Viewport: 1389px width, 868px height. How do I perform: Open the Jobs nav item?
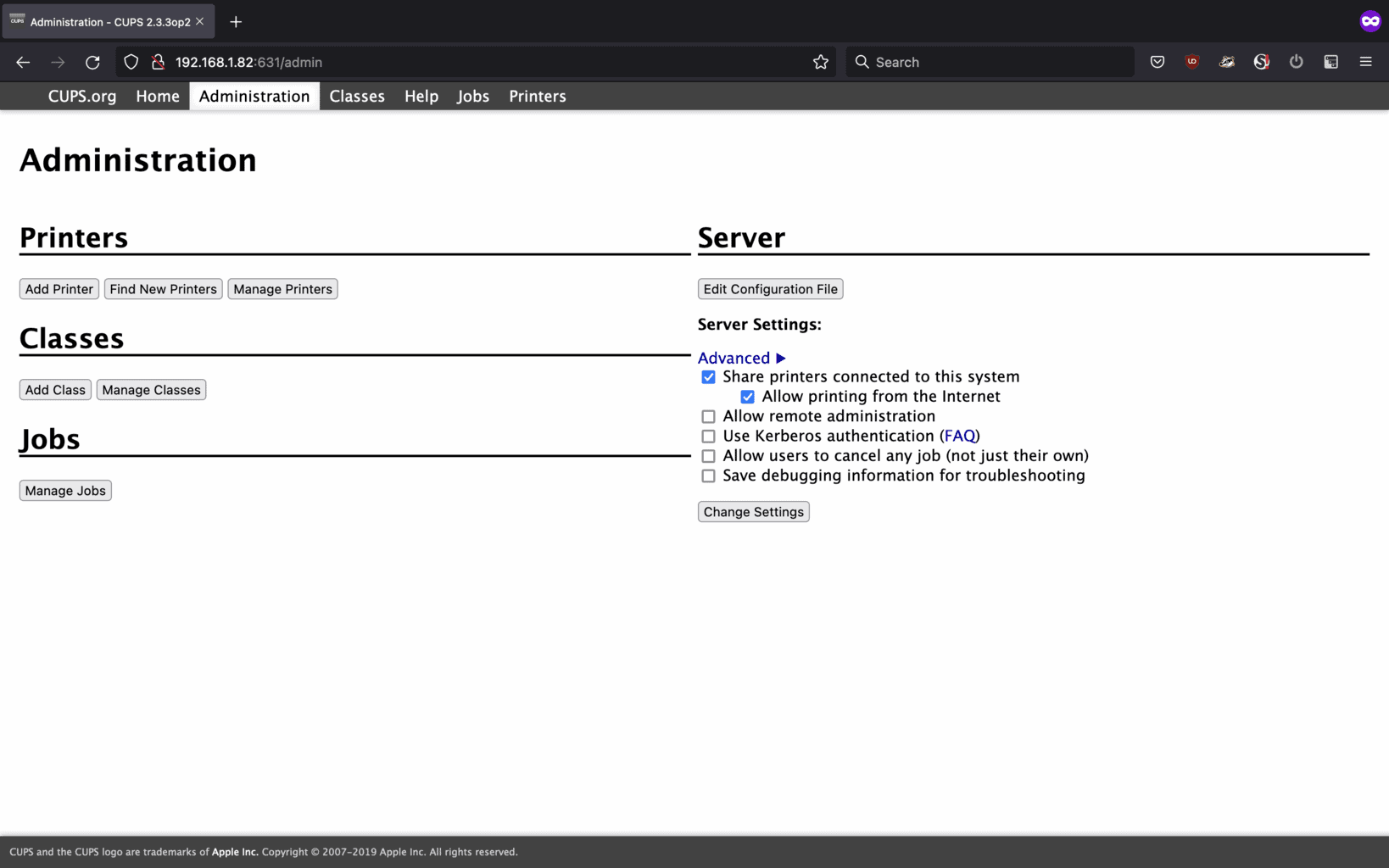pyautogui.click(x=473, y=96)
